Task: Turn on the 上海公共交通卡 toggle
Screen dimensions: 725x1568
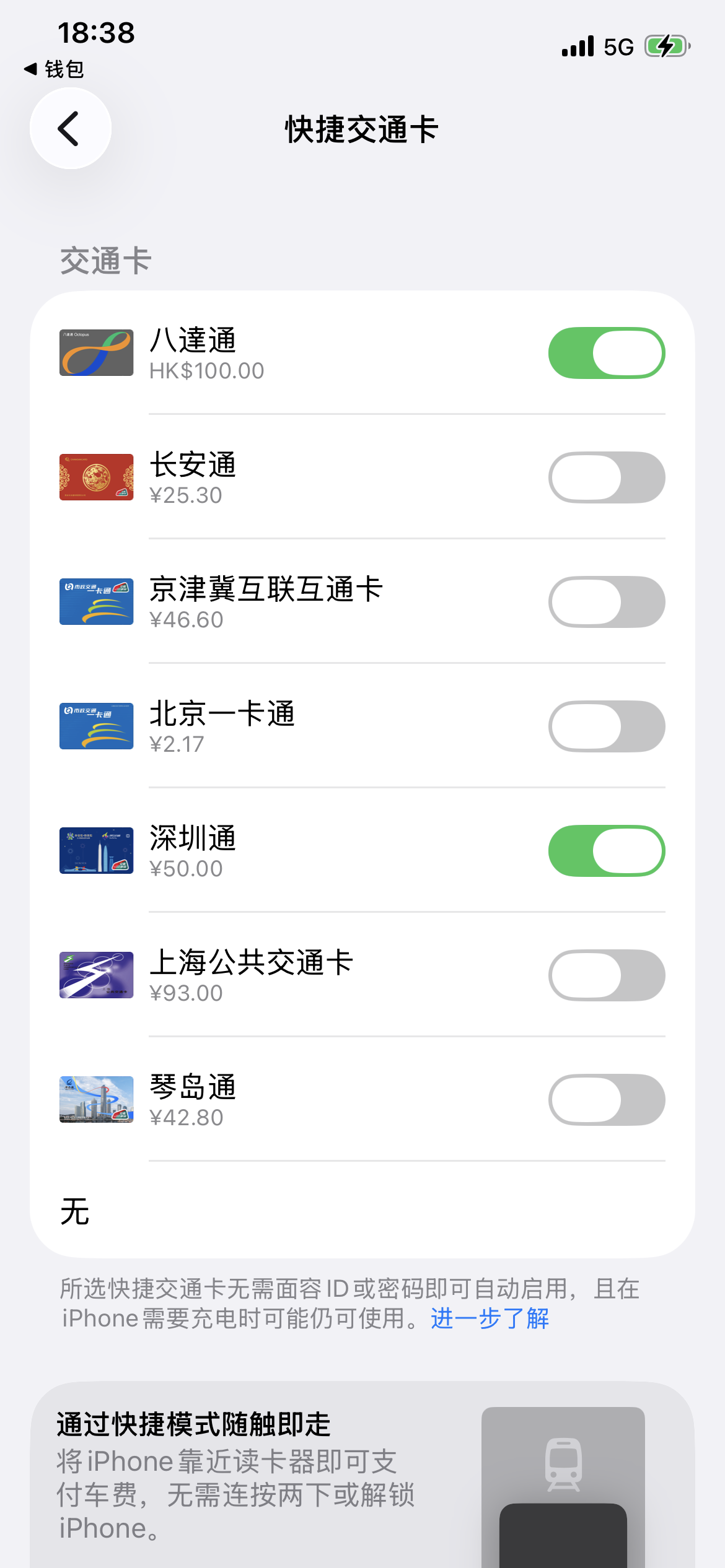Action: coord(606,975)
